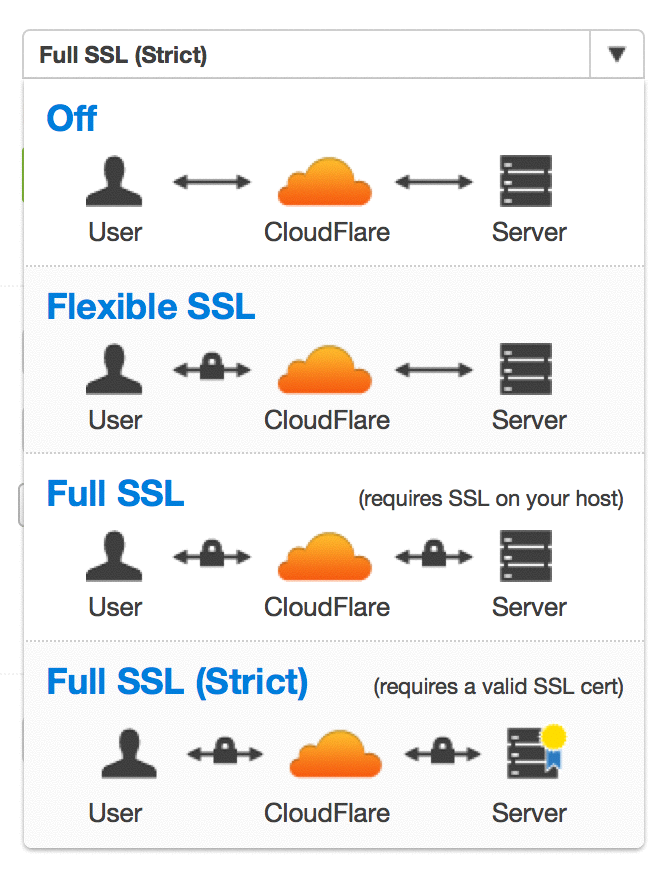The image size is (668, 878).
Task: Click CloudFlare cloud in Full SSL (Strict) row
Action: coord(336,754)
